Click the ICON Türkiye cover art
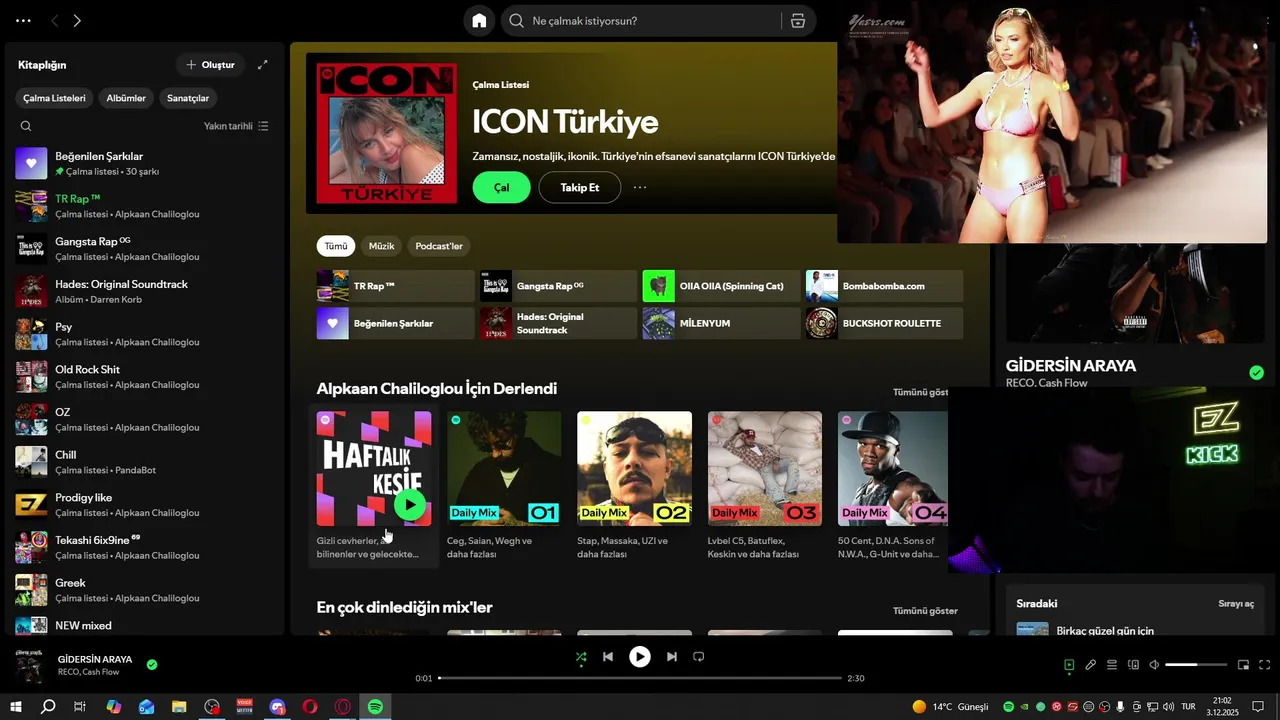The height and width of the screenshot is (720, 1280). 386,133
